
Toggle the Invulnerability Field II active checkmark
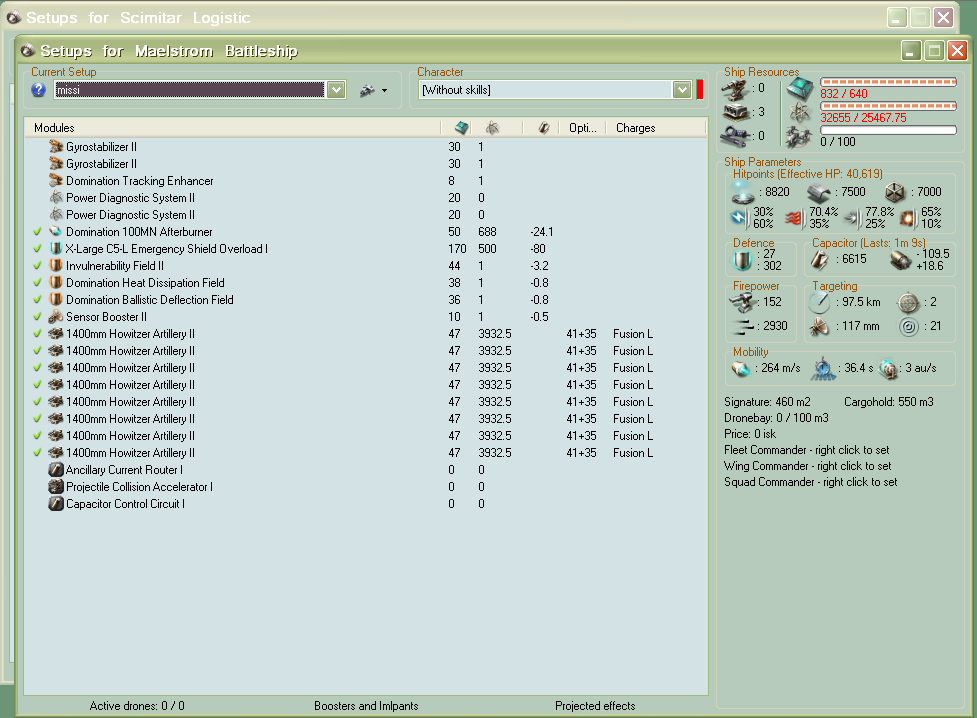point(37,266)
